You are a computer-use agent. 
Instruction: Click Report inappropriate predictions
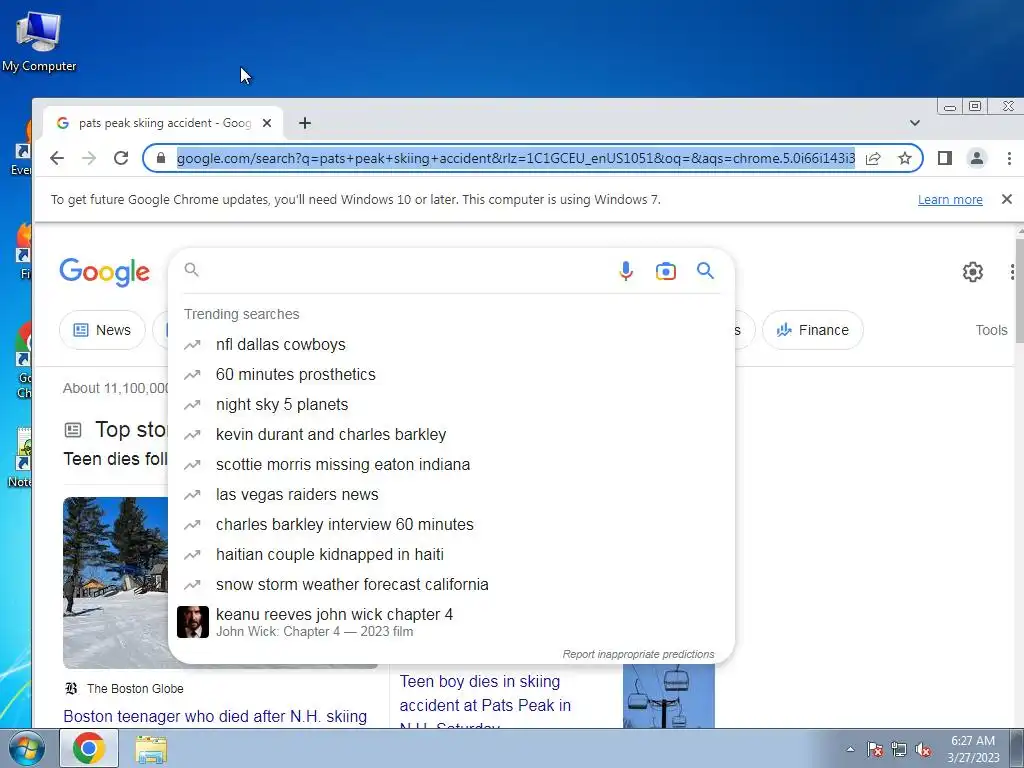click(x=638, y=654)
